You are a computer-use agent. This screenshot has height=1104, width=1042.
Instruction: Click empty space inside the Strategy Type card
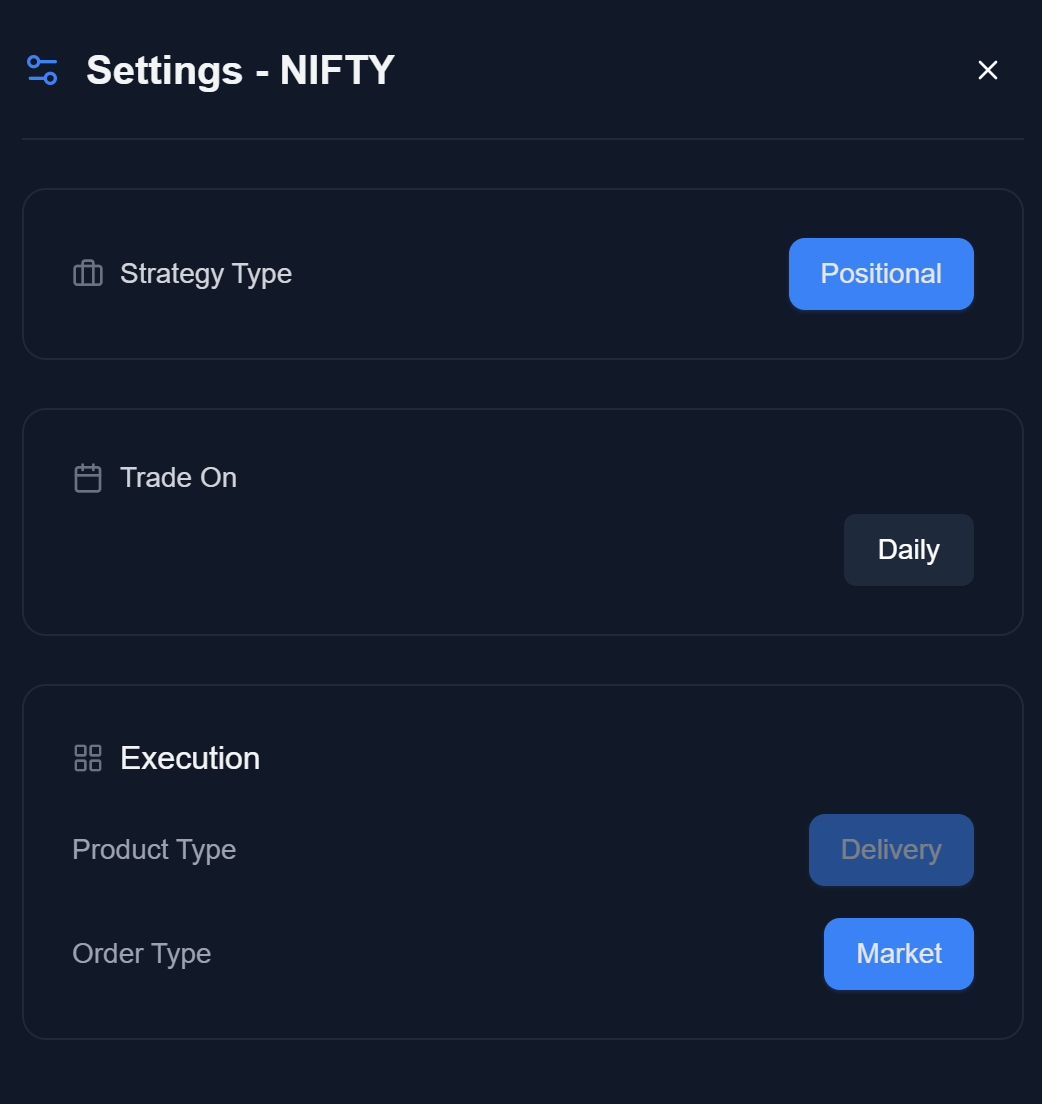click(540, 274)
